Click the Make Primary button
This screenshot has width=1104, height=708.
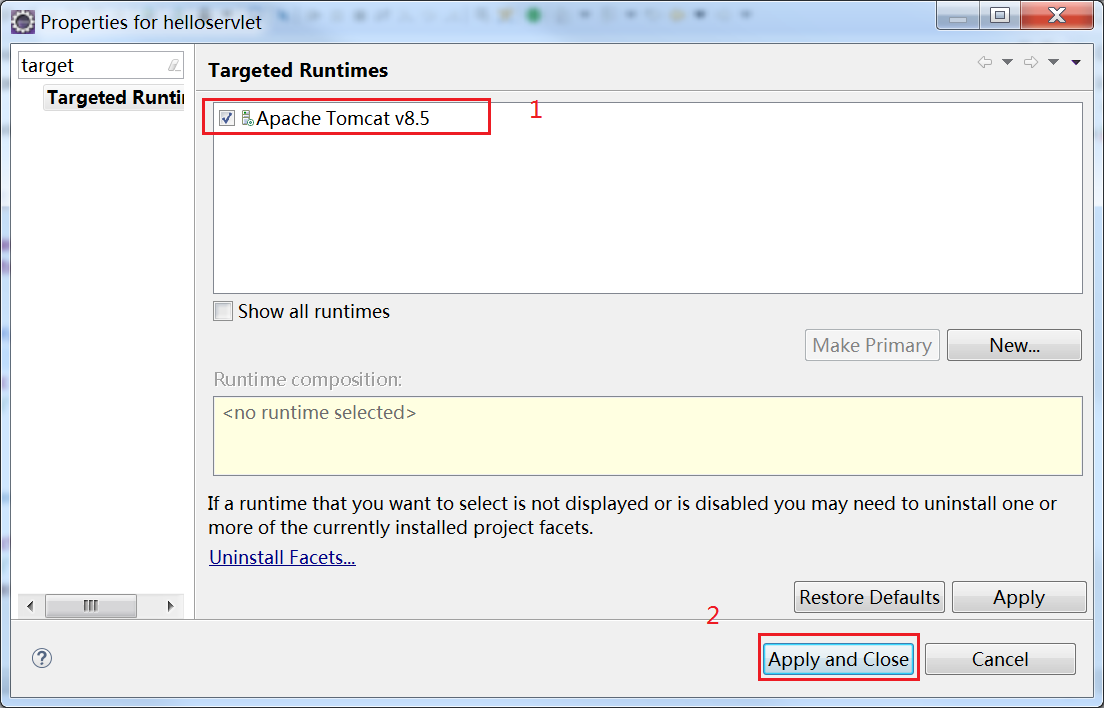click(x=872, y=345)
